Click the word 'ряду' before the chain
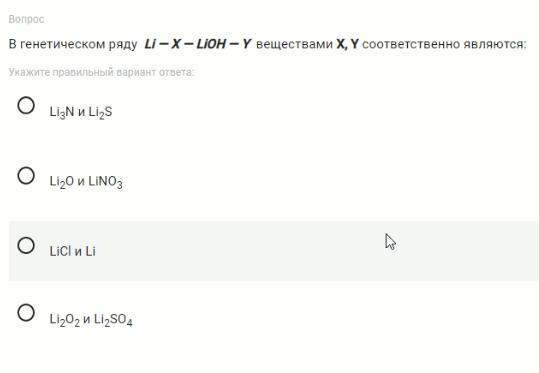This screenshot has width=539, height=373. [123, 45]
